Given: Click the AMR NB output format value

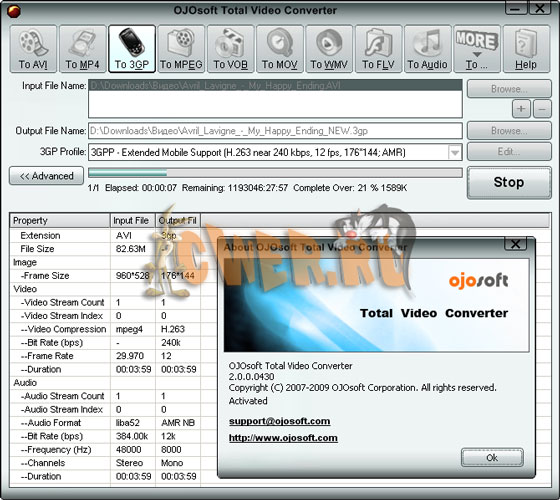Looking at the screenshot, I should pos(178,423).
